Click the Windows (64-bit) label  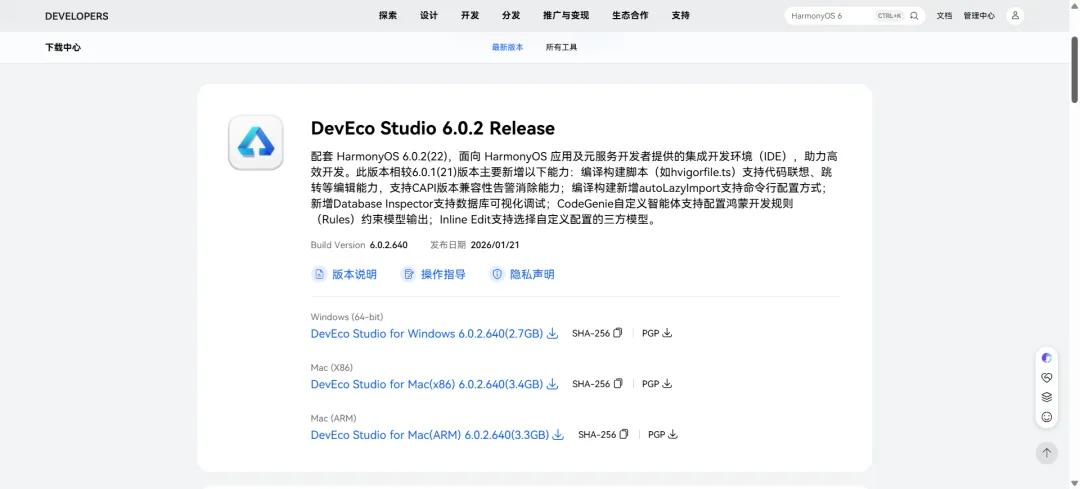(346, 317)
